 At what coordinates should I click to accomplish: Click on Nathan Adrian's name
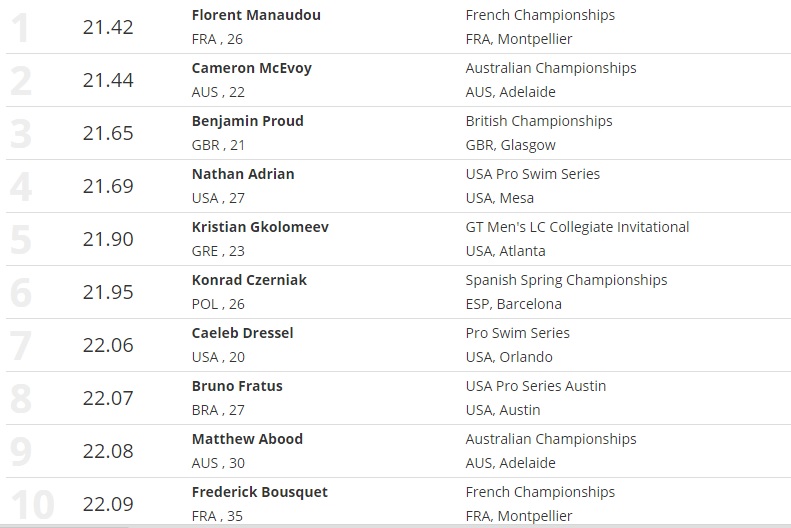[x=243, y=174]
